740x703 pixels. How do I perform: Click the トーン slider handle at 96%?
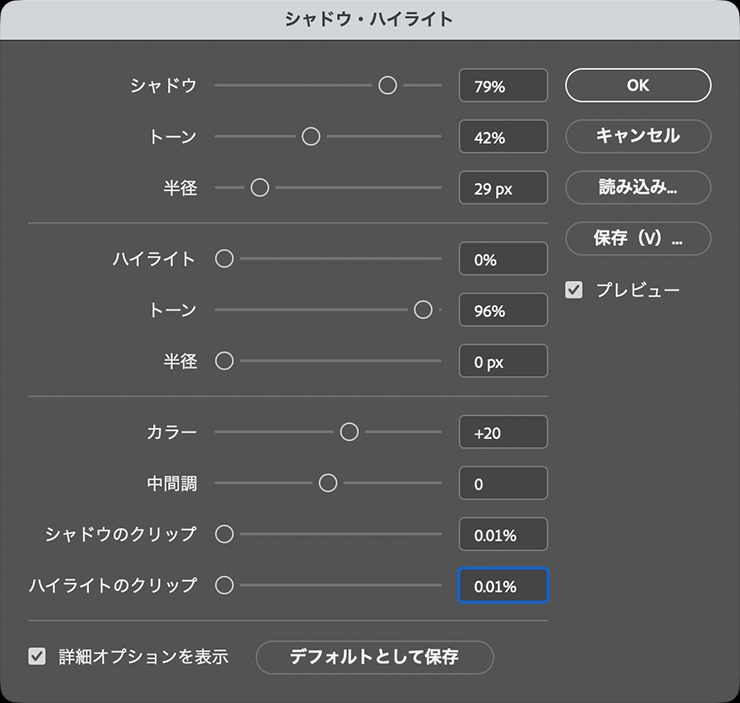[423, 311]
